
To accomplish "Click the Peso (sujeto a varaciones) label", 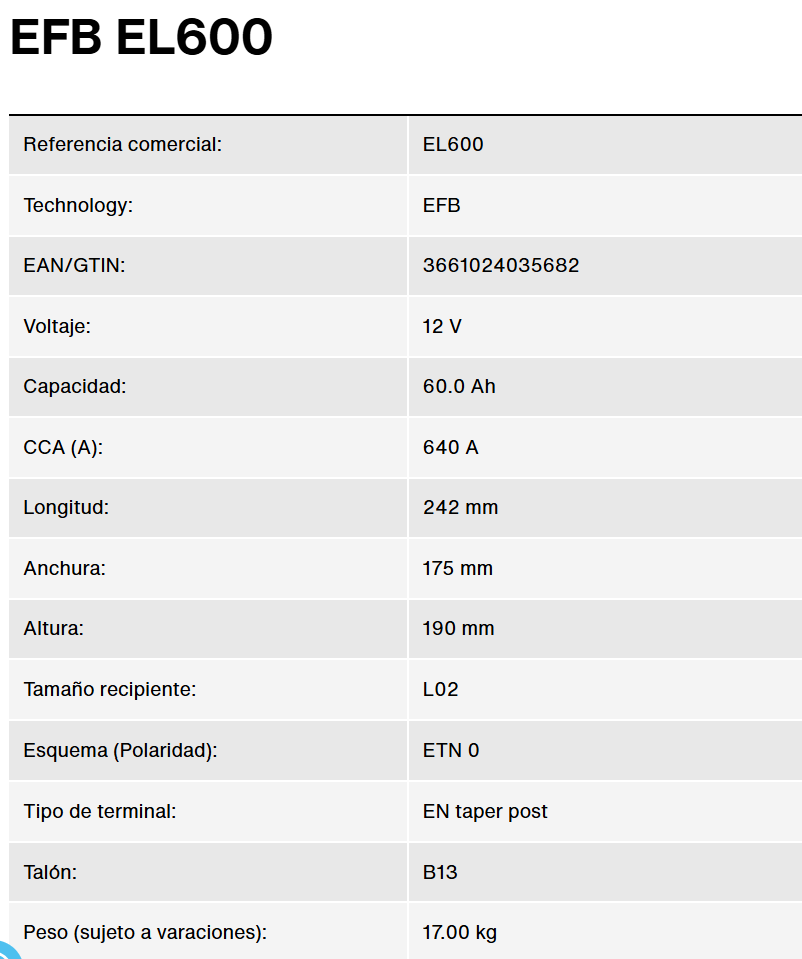I will (x=145, y=933).
